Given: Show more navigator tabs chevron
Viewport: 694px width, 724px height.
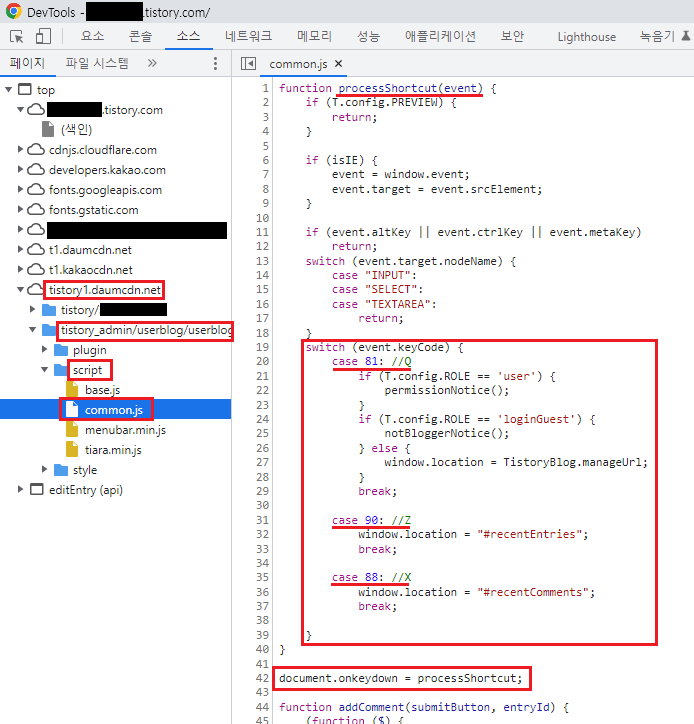Looking at the screenshot, I should point(152,63).
